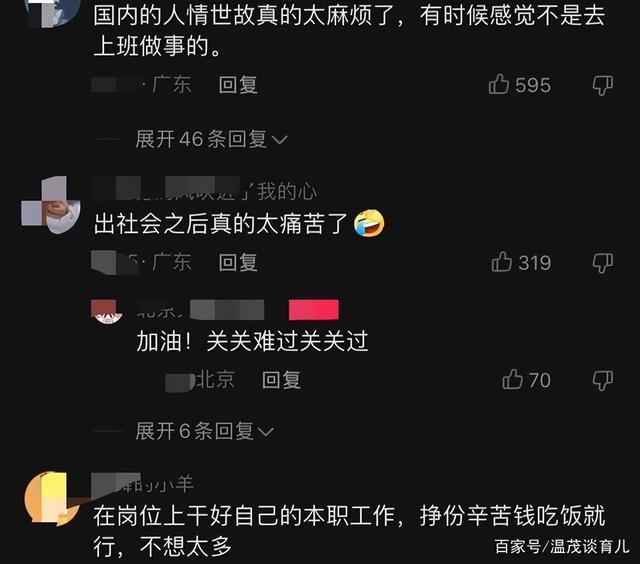
Task: Click 回复 under the 出社会之后 comment
Action: [238, 262]
